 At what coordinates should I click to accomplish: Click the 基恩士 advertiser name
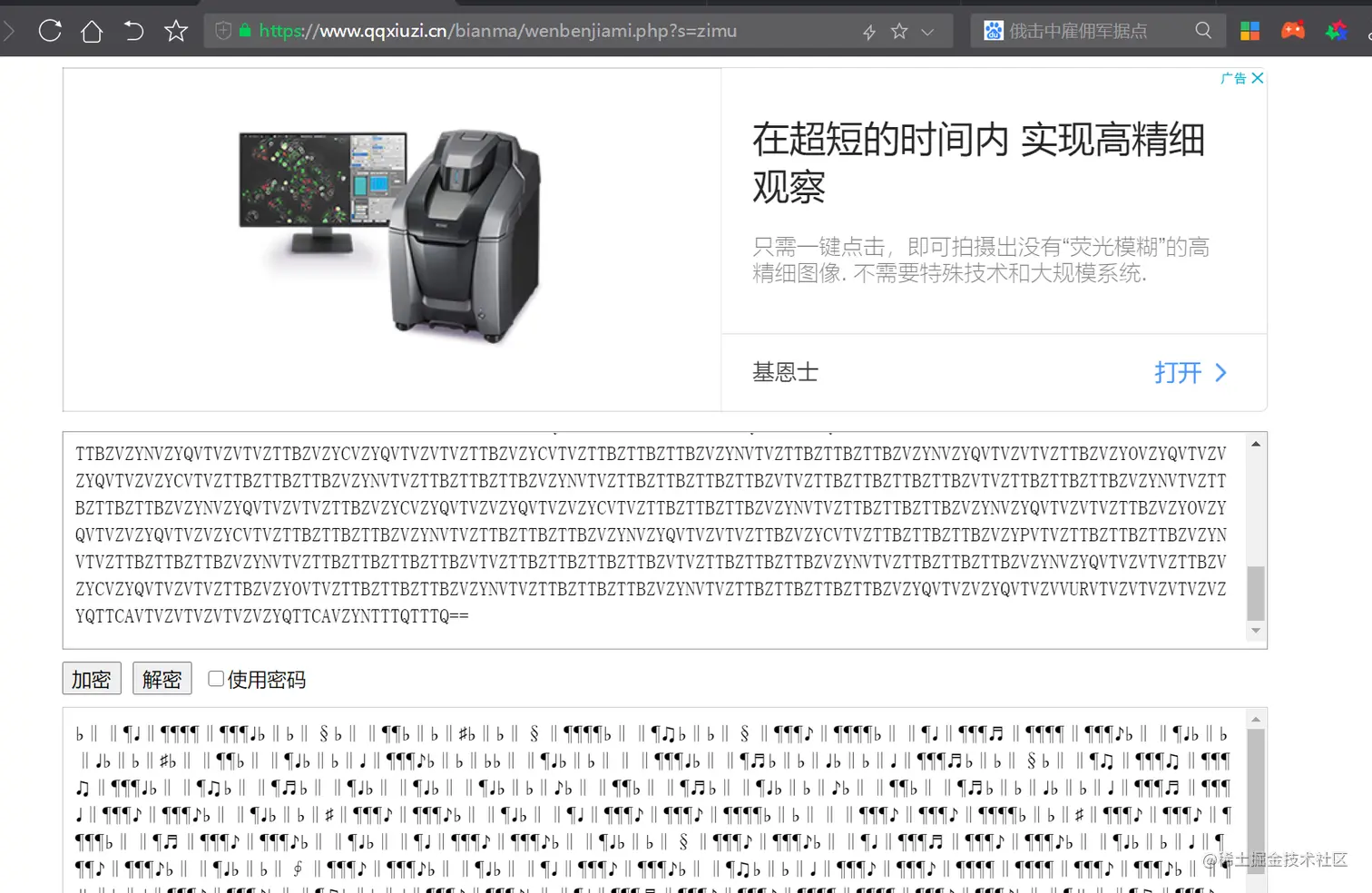785,372
